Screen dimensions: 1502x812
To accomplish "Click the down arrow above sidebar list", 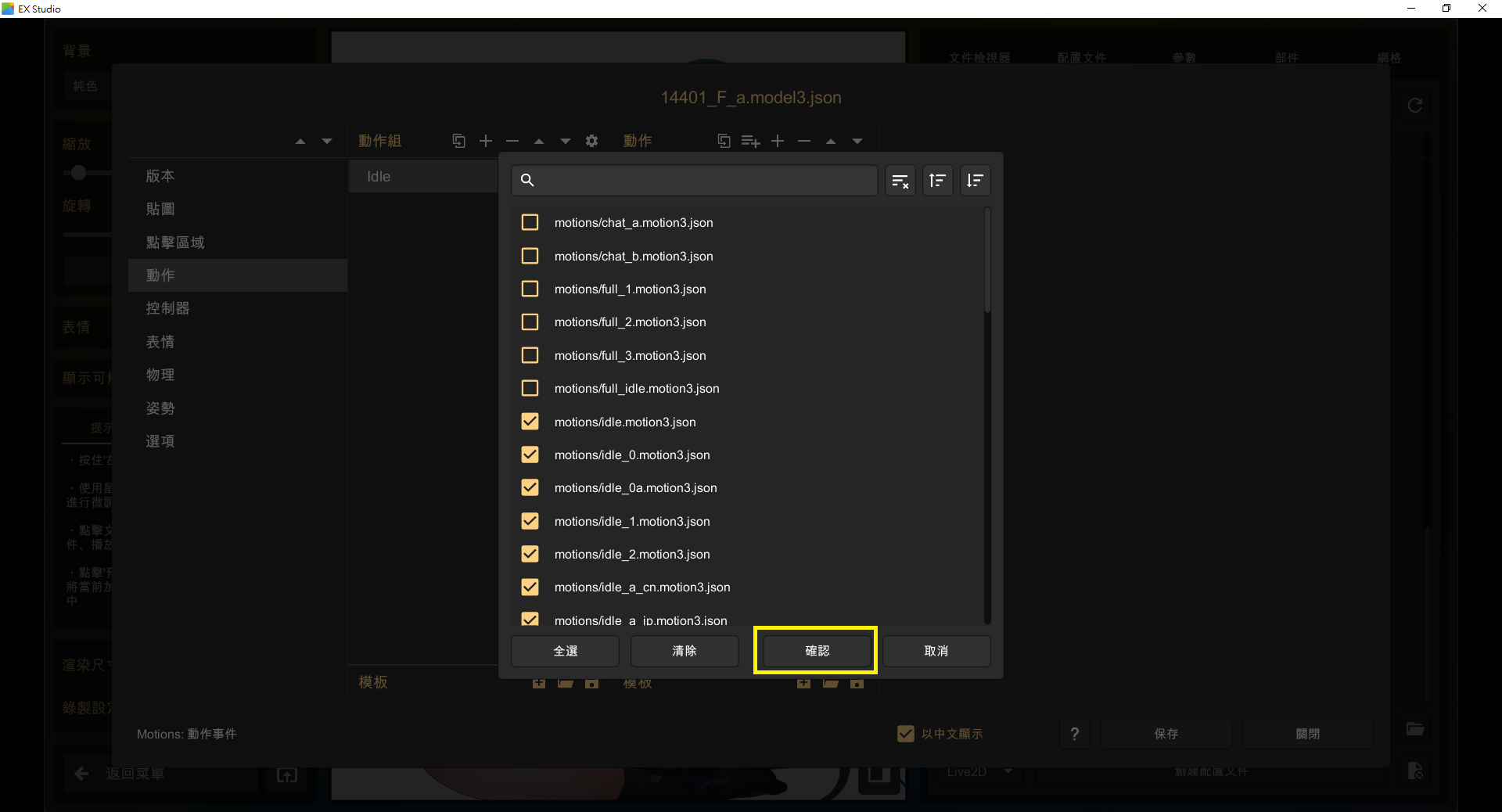I will pos(327,141).
